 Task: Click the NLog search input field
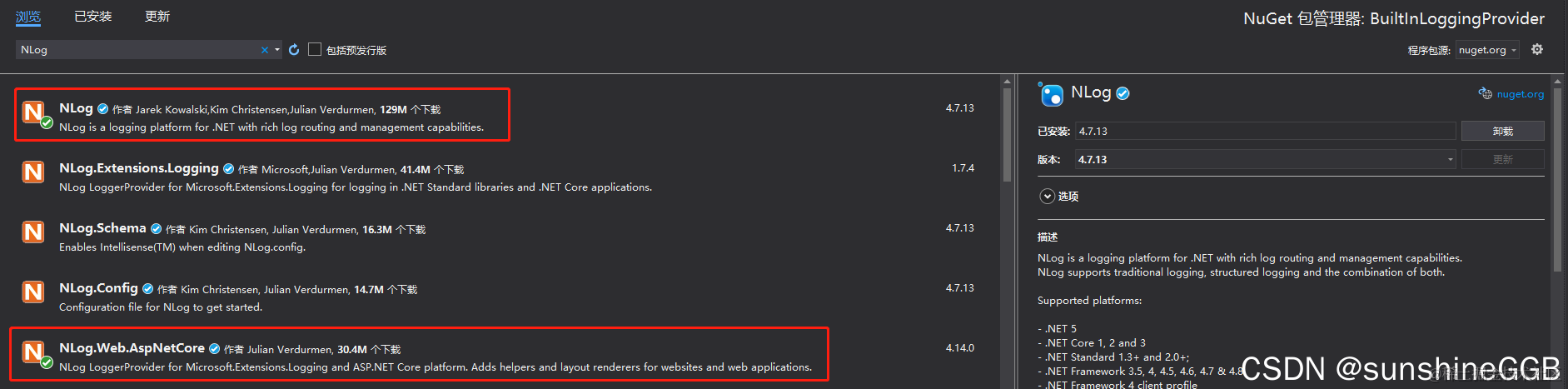[137, 50]
